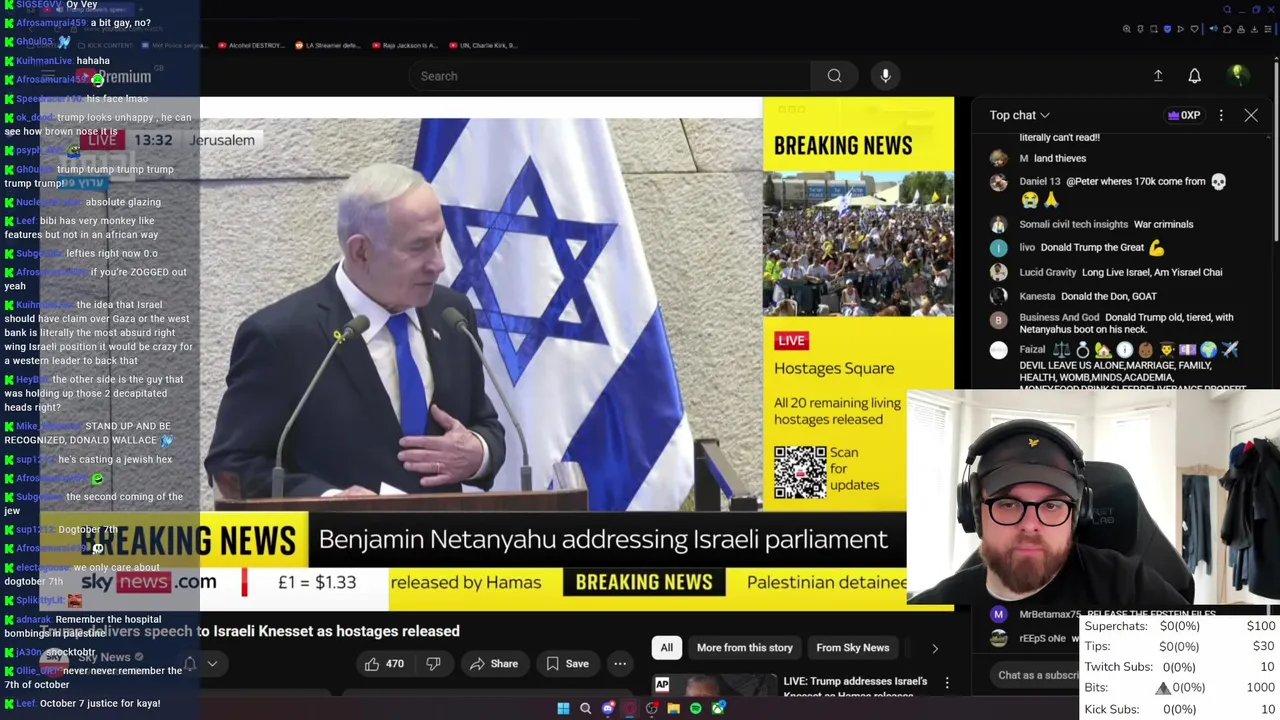
Task: Open the account avatar menu
Action: coord(1237,76)
